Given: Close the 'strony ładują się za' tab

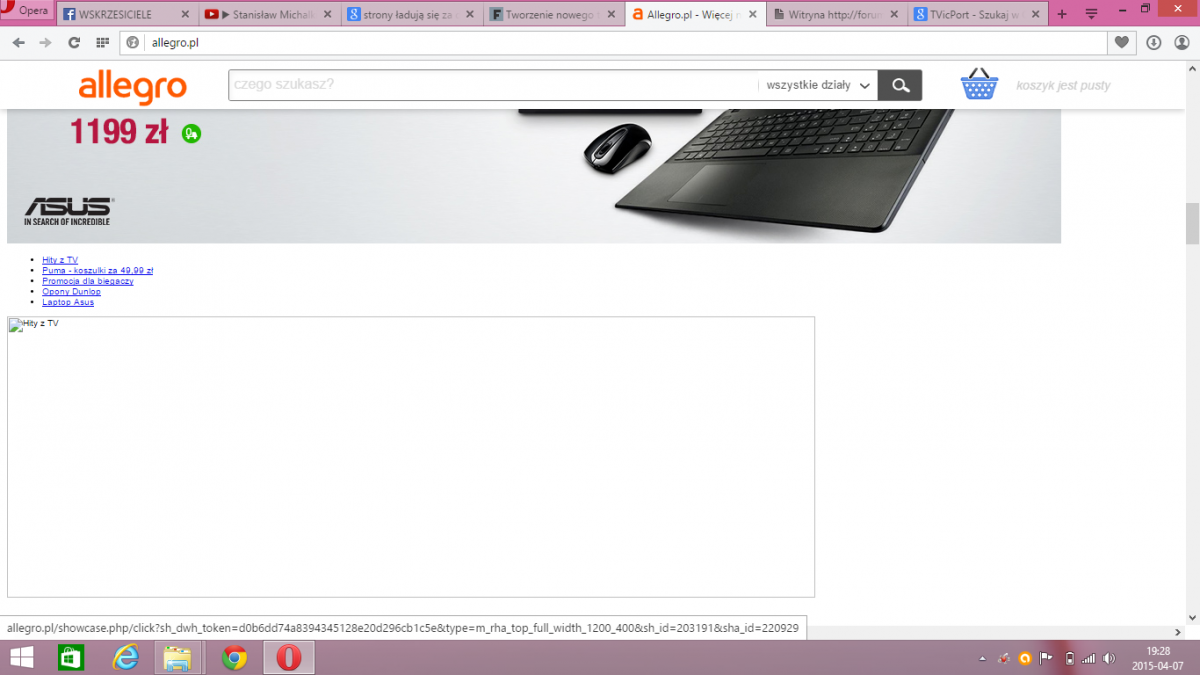Looking at the screenshot, I should (469, 15).
